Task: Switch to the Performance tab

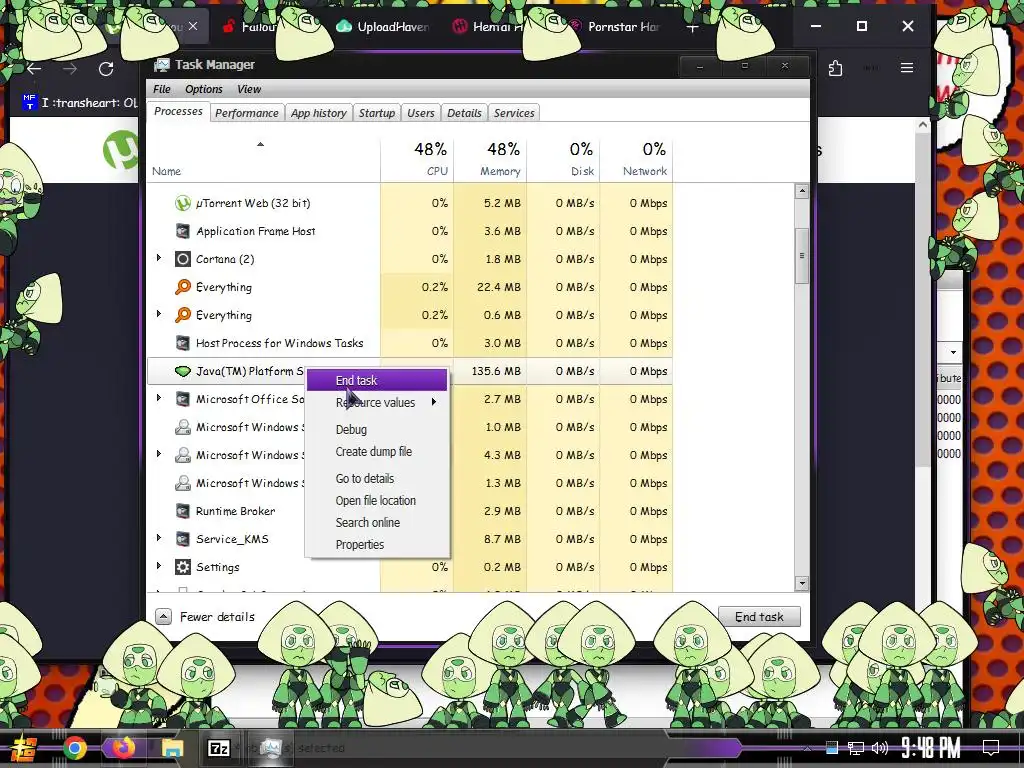Action: point(247,113)
